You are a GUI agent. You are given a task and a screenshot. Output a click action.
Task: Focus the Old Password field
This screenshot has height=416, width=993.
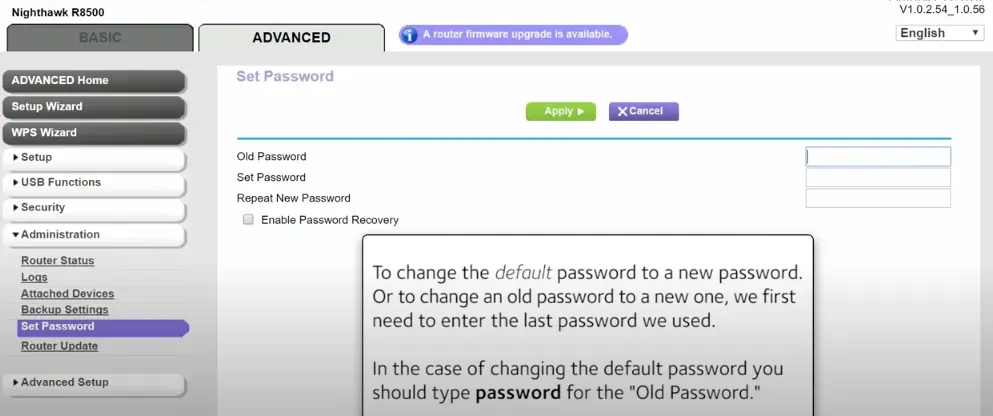pos(877,157)
